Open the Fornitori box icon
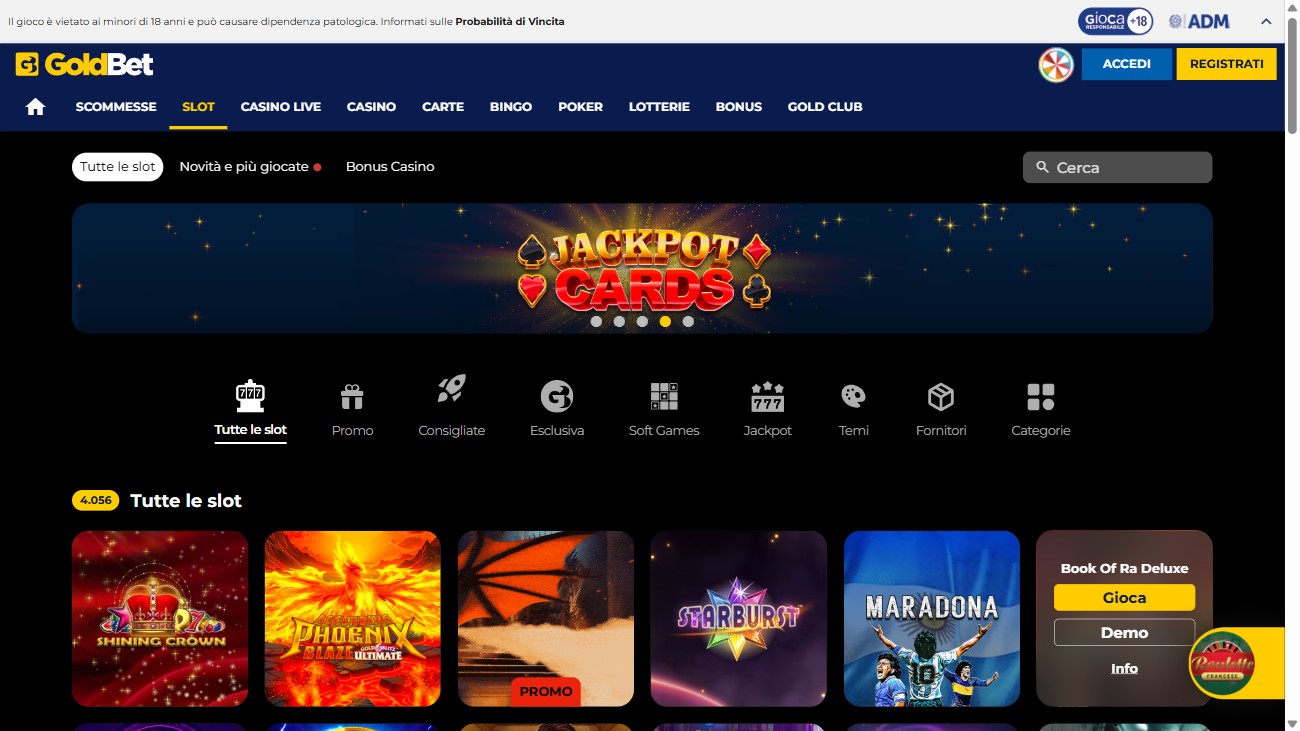Screen dimensions: 1300x731 pos(941,397)
